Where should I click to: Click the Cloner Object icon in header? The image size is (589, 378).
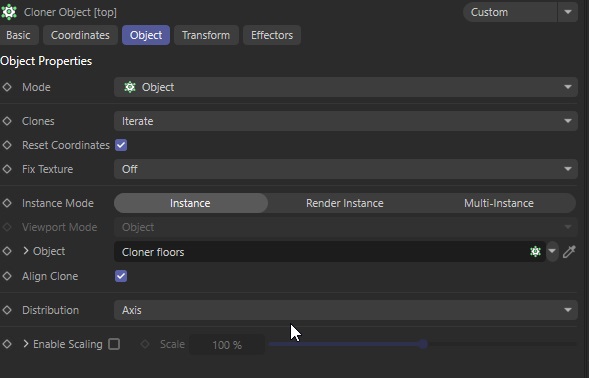[x=9, y=12]
